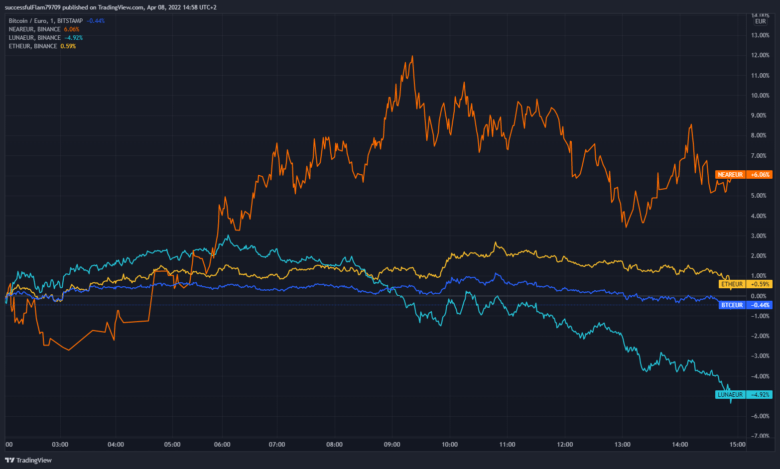This screenshot has width=780, height=469.
Task: Click the yellow ETHEUR price label
Action: point(732,284)
